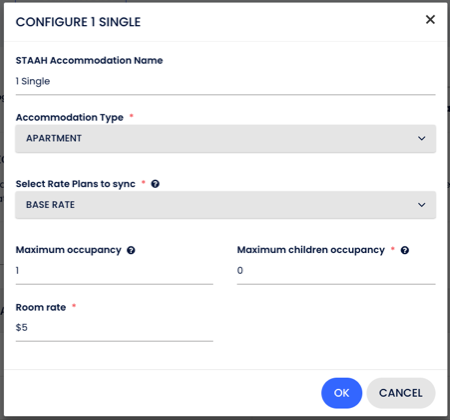Edit the Maximum children occupancy field
450x420 pixels.
[336, 271]
